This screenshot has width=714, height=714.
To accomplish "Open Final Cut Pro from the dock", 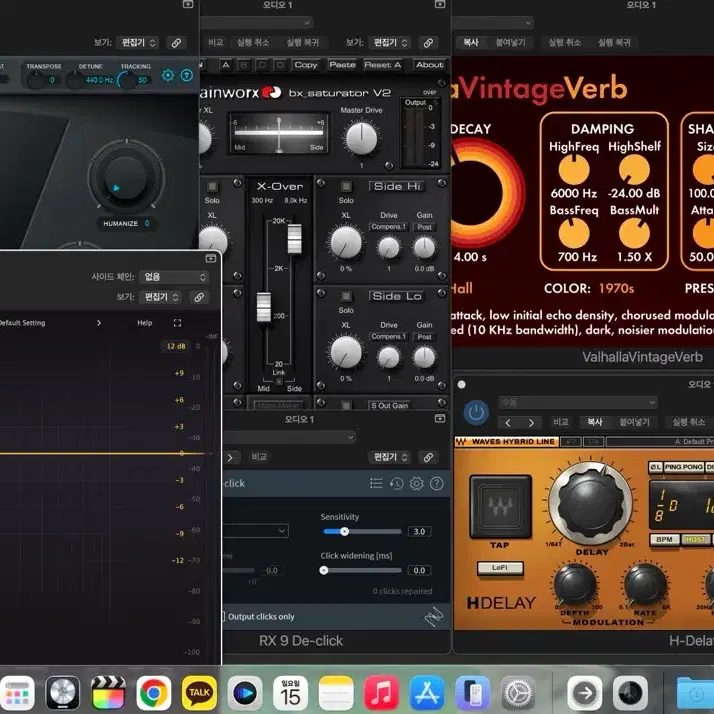I will (108, 693).
